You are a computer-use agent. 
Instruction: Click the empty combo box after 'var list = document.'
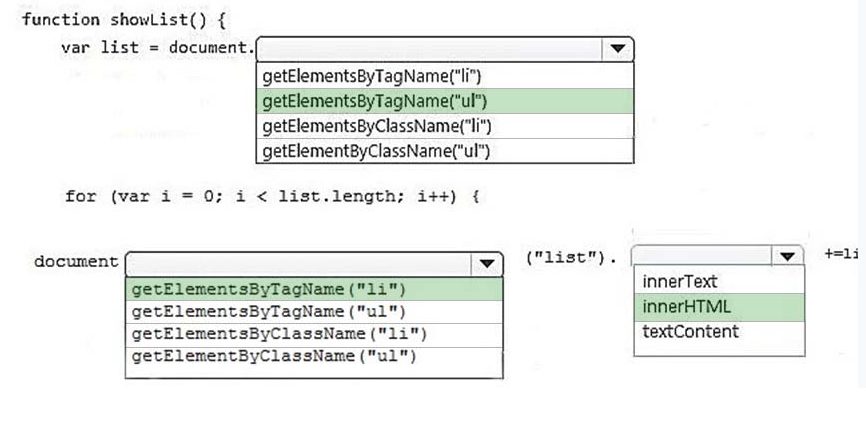point(430,48)
